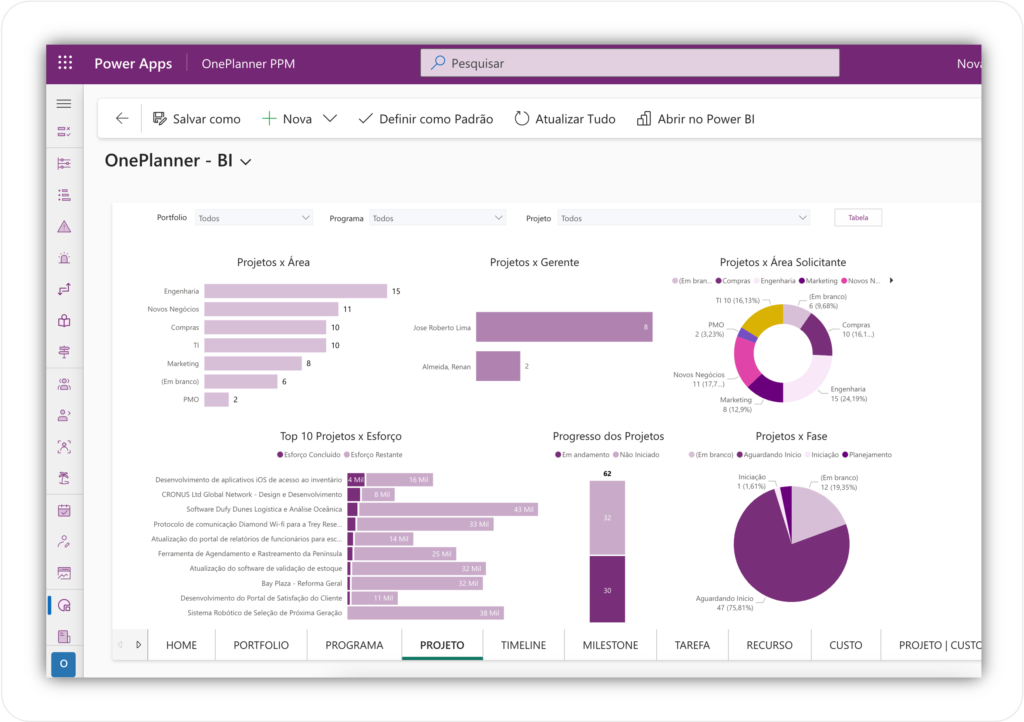The height and width of the screenshot is (722, 1024).
Task: Switch to the HOME report tab
Action: (x=181, y=645)
